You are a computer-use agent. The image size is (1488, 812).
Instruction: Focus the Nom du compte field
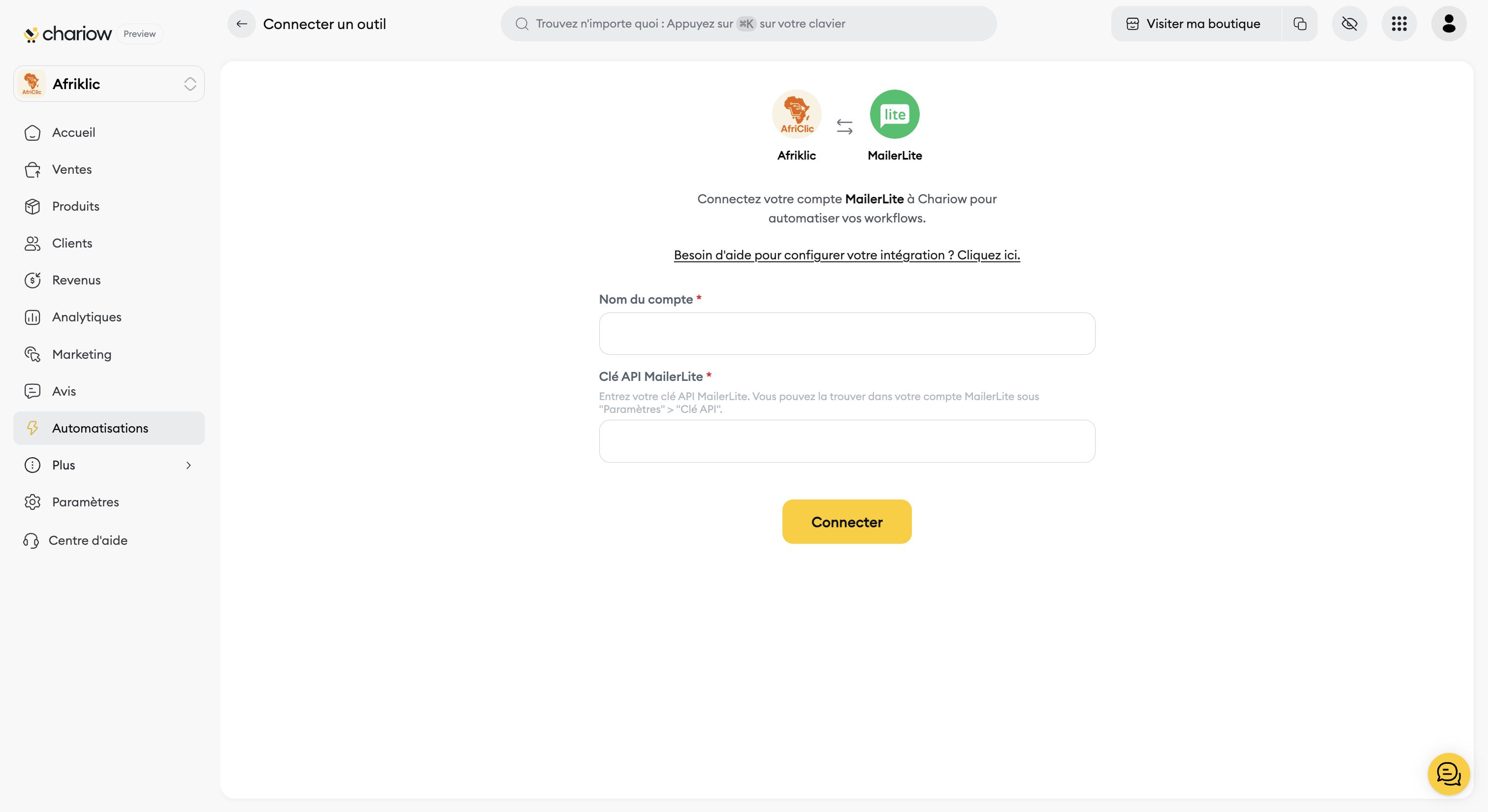click(847, 334)
